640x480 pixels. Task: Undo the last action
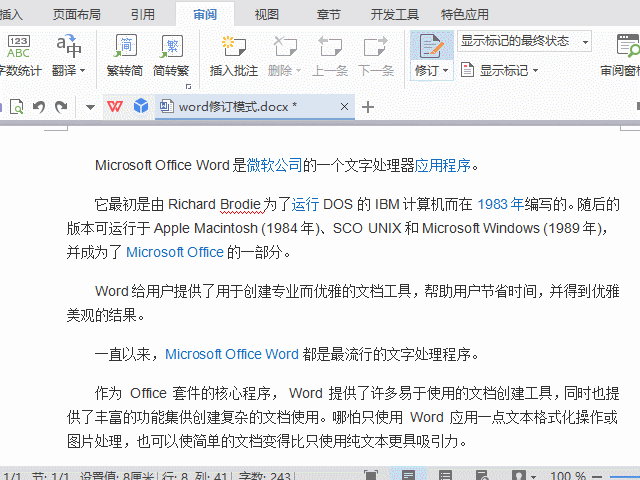[39, 107]
